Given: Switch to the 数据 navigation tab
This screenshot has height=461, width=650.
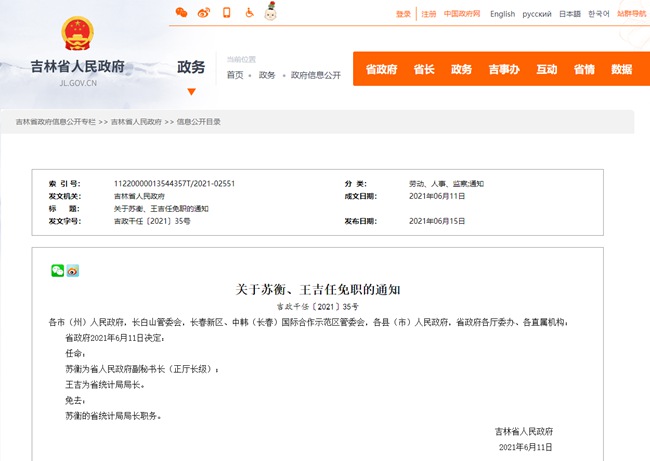Looking at the screenshot, I should tap(622, 69).
